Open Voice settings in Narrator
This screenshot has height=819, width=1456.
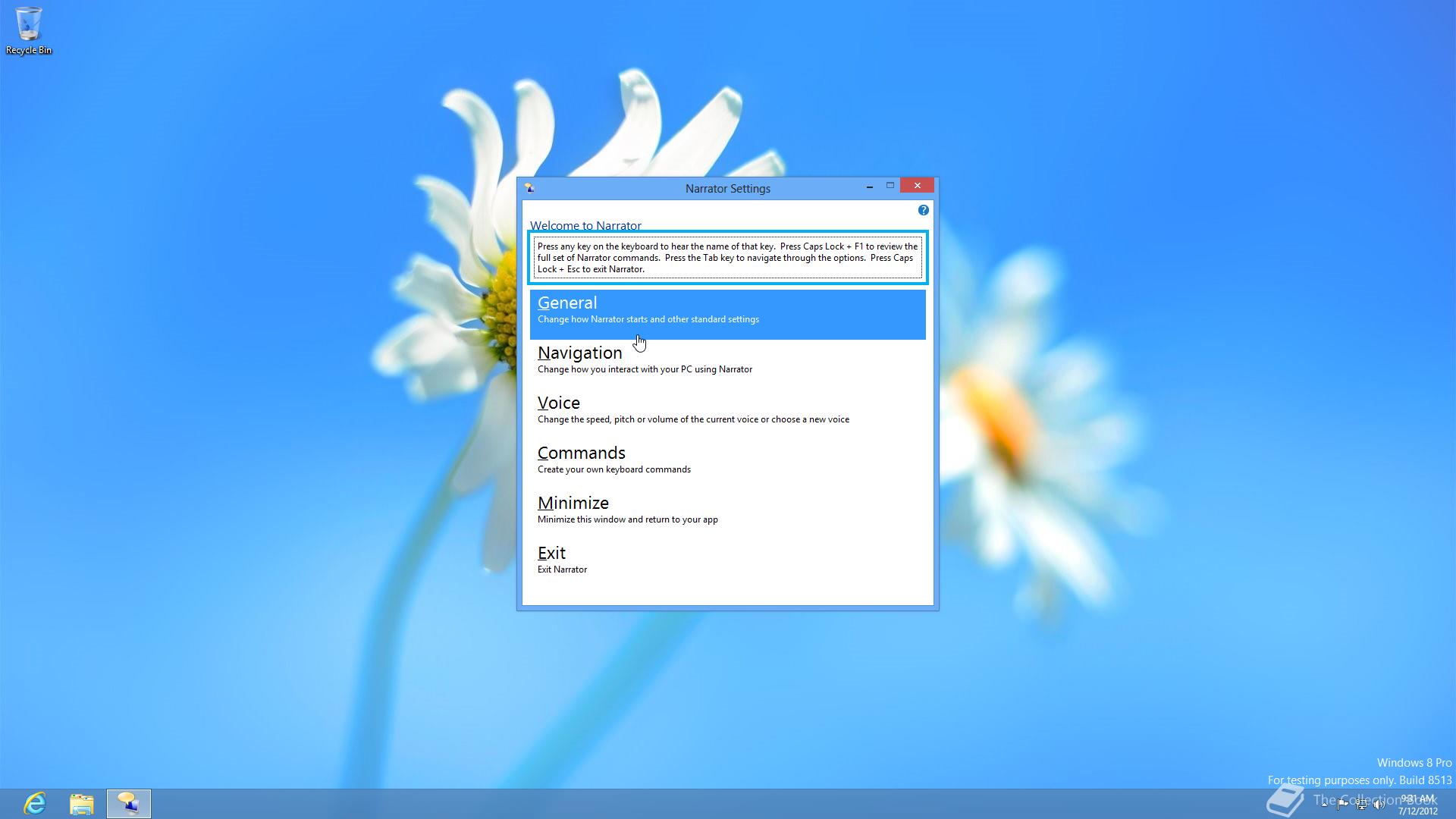(x=727, y=414)
